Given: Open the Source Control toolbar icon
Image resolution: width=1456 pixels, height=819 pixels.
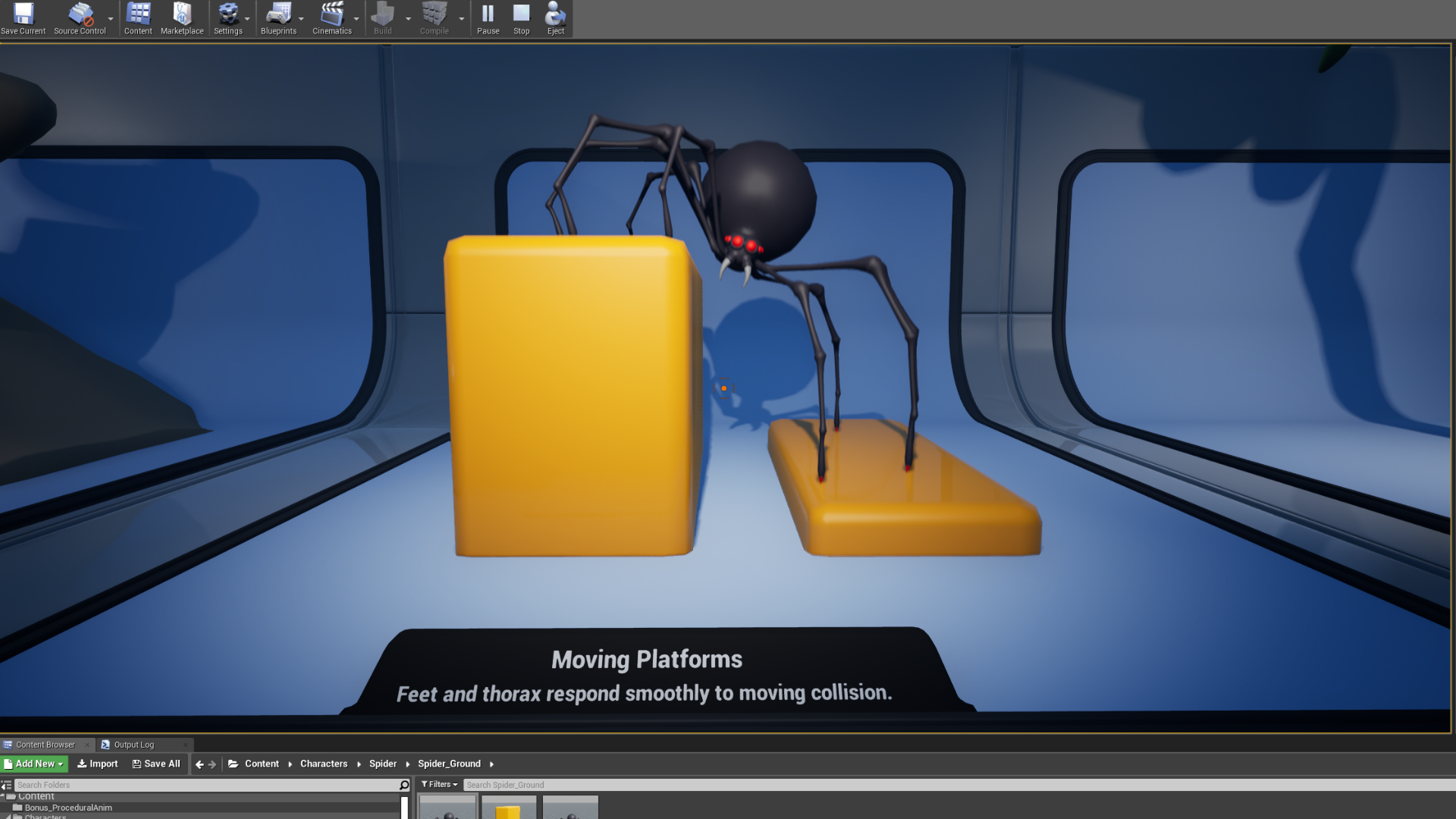Looking at the screenshot, I should point(80,18).
